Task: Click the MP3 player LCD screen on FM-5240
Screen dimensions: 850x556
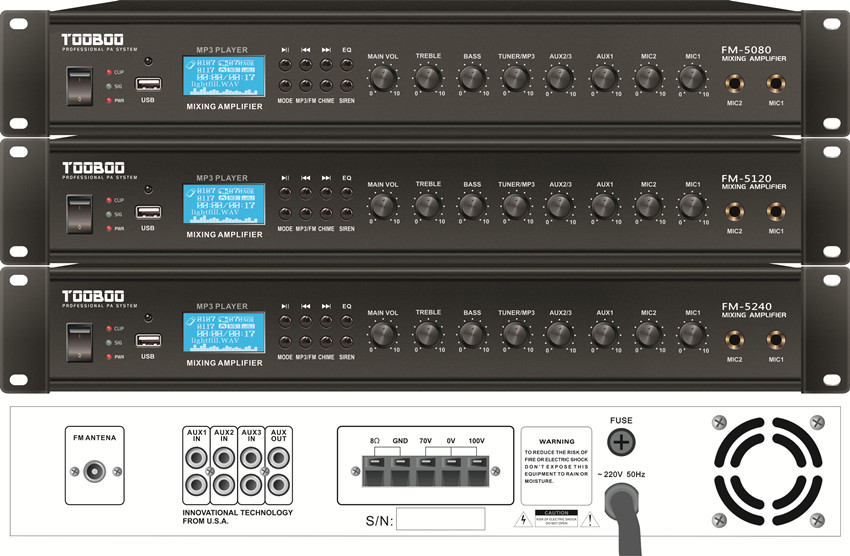Action: 224,332
